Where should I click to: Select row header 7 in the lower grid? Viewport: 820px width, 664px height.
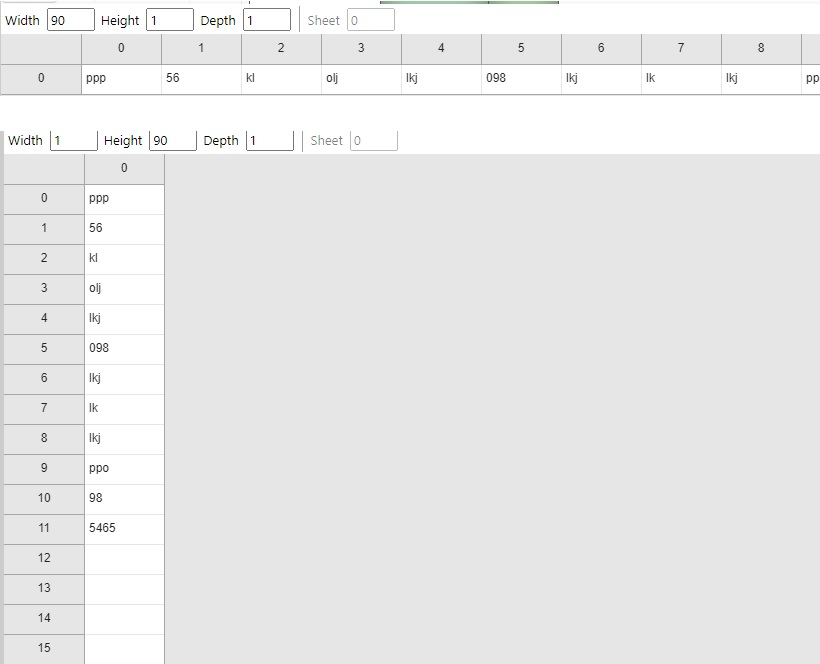coord(44,409)
